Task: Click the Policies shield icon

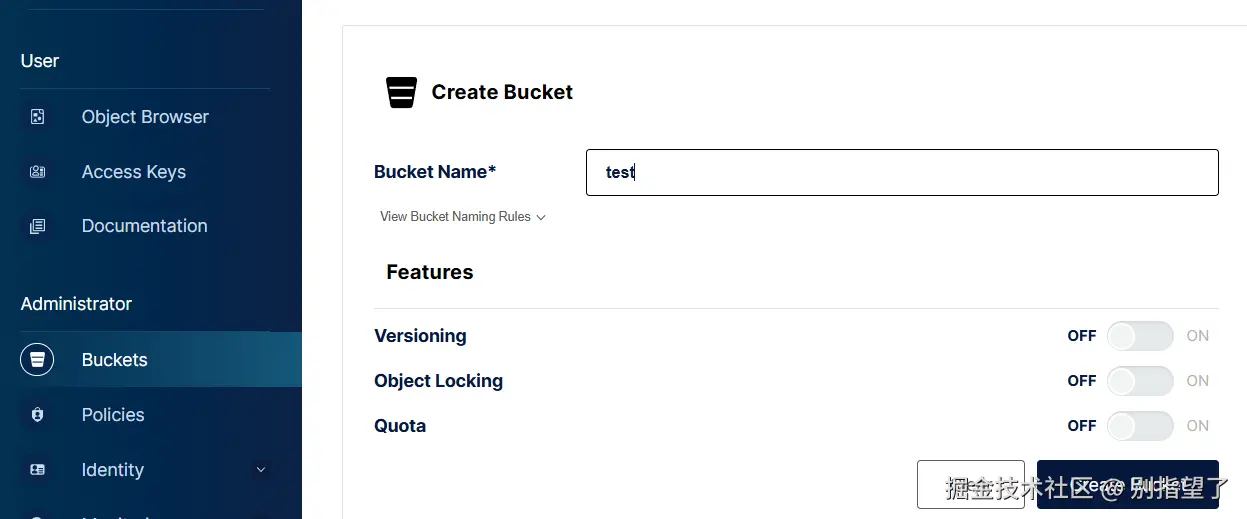Action: [38, 415]
